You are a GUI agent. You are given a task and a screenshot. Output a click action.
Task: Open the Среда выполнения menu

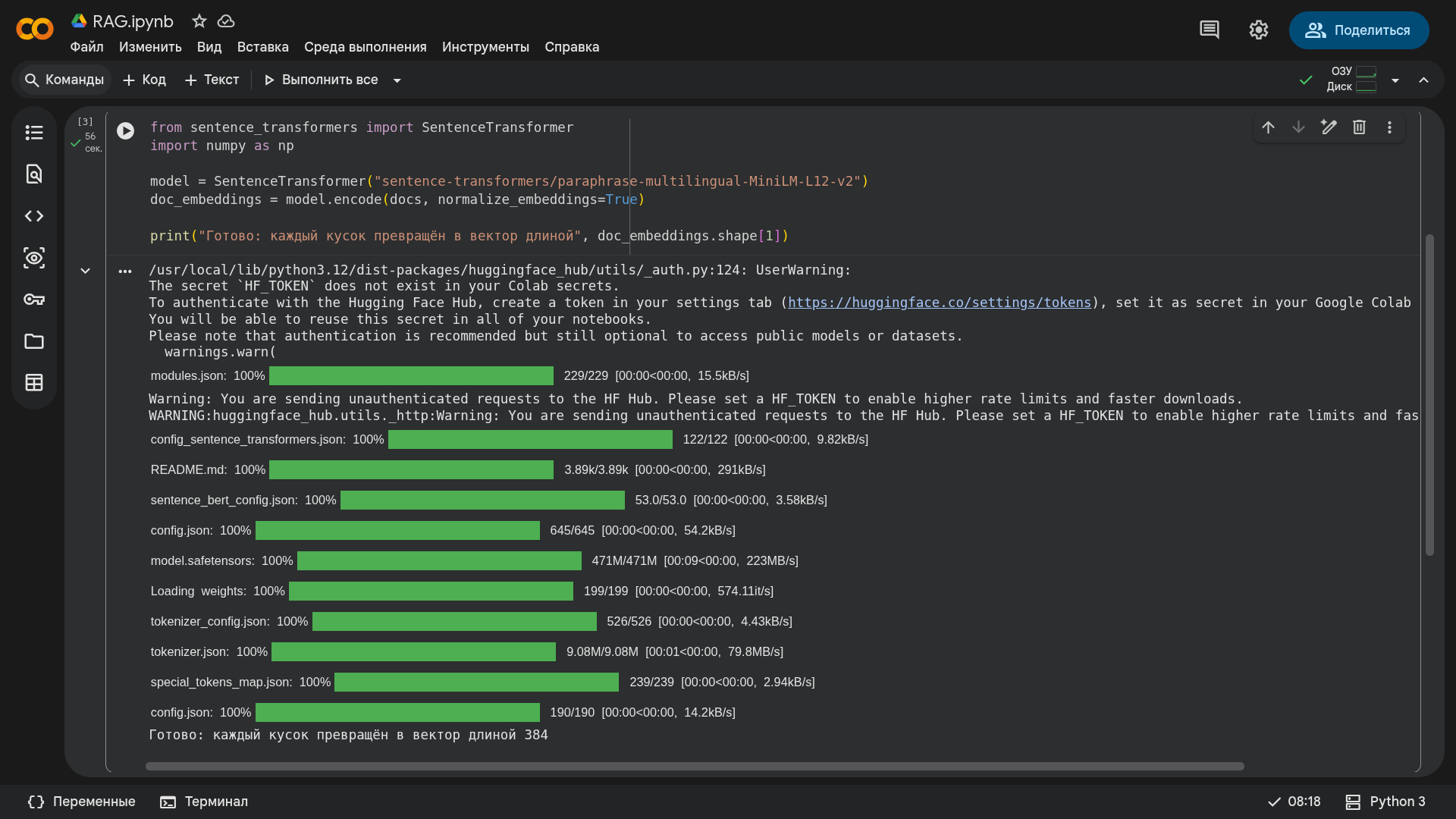[x=366, y=47]
